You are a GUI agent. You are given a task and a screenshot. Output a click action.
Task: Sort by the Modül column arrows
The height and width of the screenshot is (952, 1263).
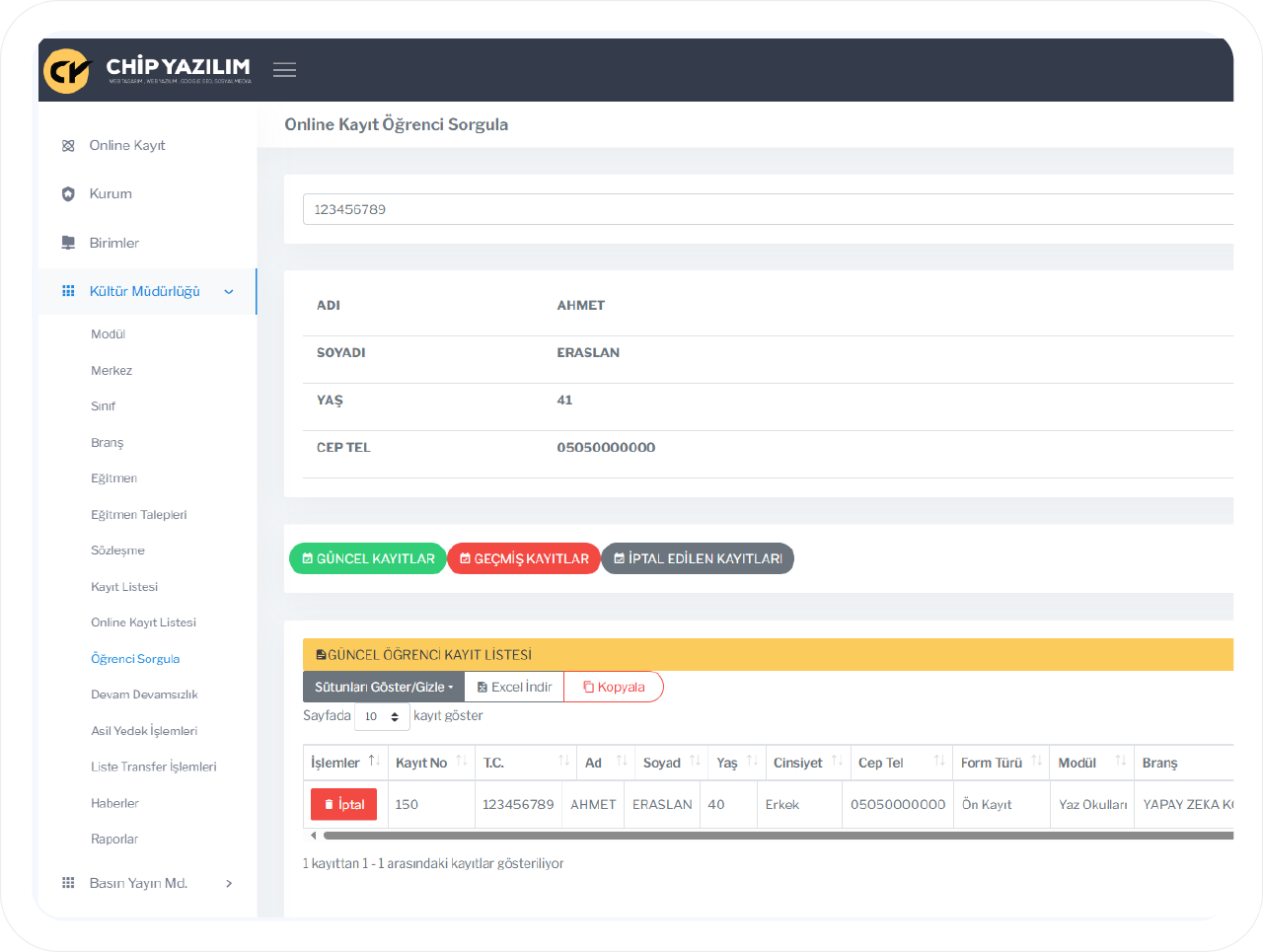1120,761
